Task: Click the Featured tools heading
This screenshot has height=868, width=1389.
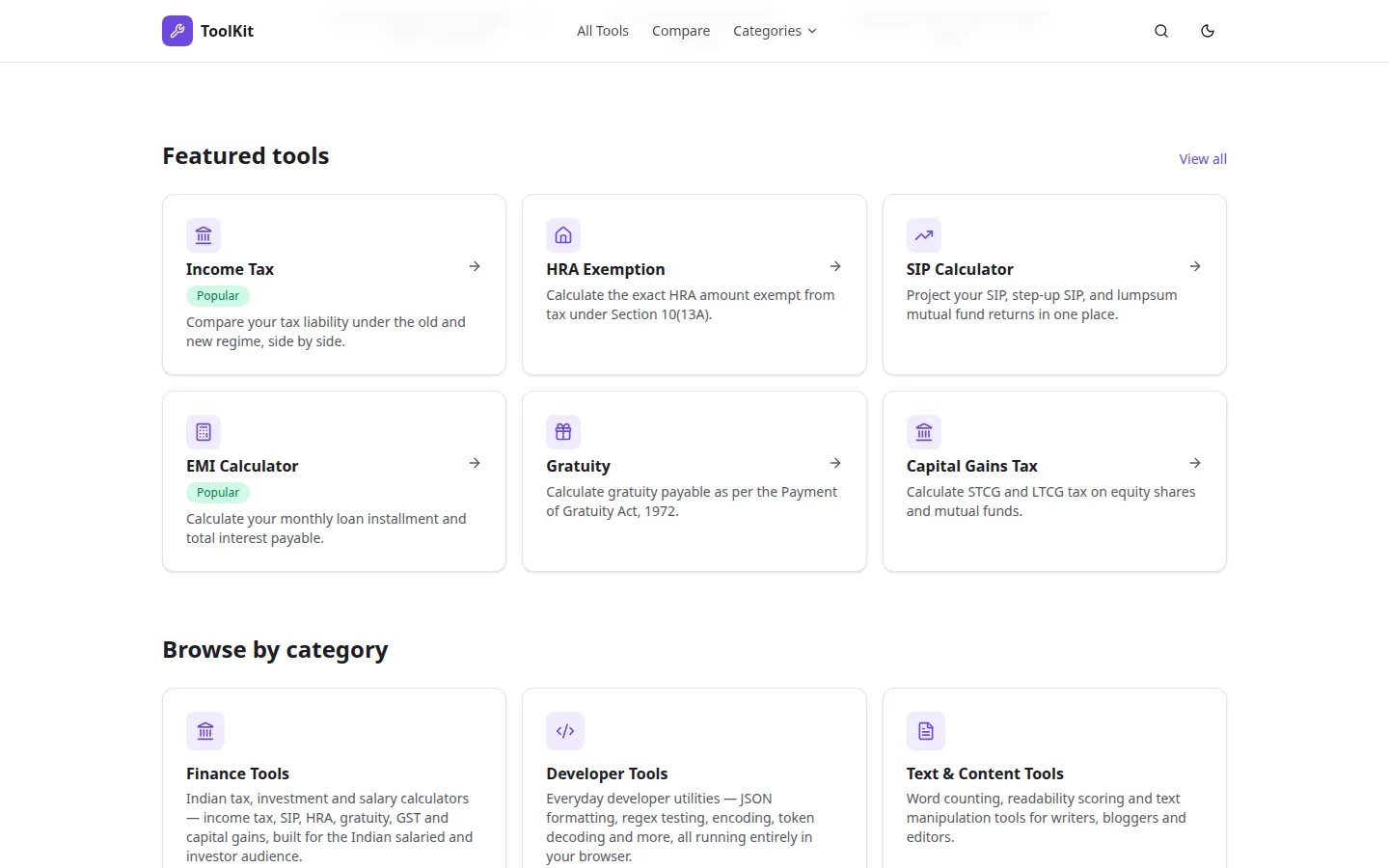Action: pyautogui.click(x=246, y=156)
